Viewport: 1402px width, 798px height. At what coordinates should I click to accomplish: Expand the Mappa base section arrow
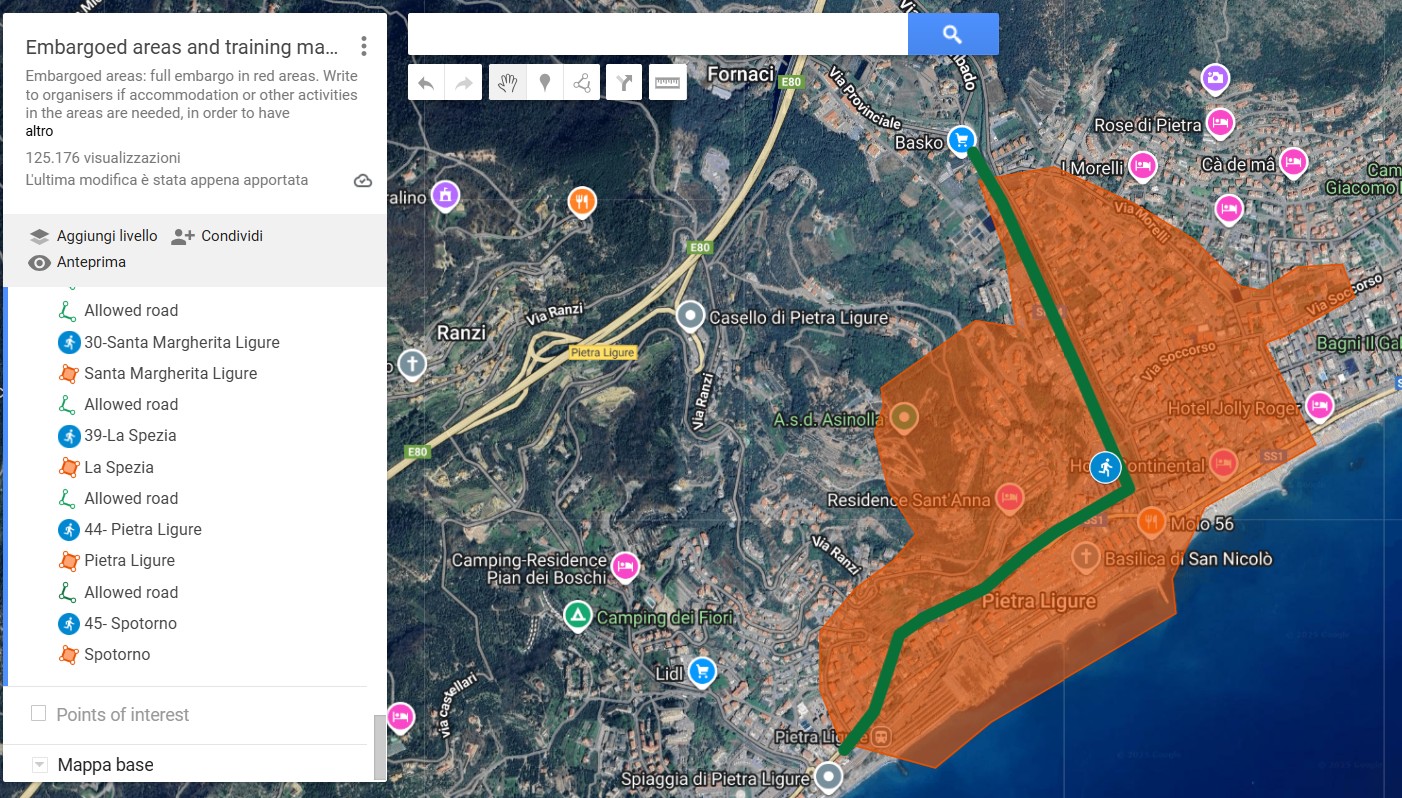(x=39, y=765)
